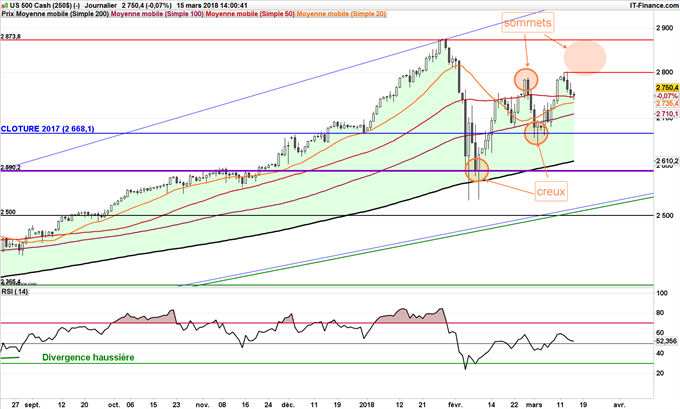This screenshot has height=409, width=680.
Task: Click the 100 value on RSI axis
Action: pos(662,293)
